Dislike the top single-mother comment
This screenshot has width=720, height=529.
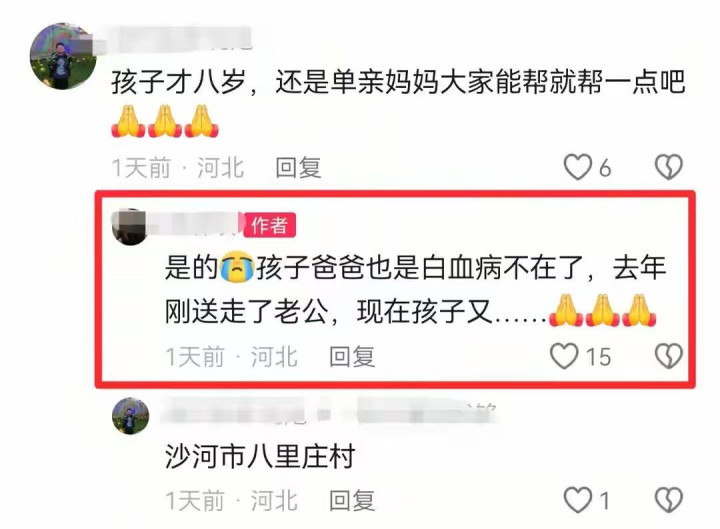(x=669, y=167)
